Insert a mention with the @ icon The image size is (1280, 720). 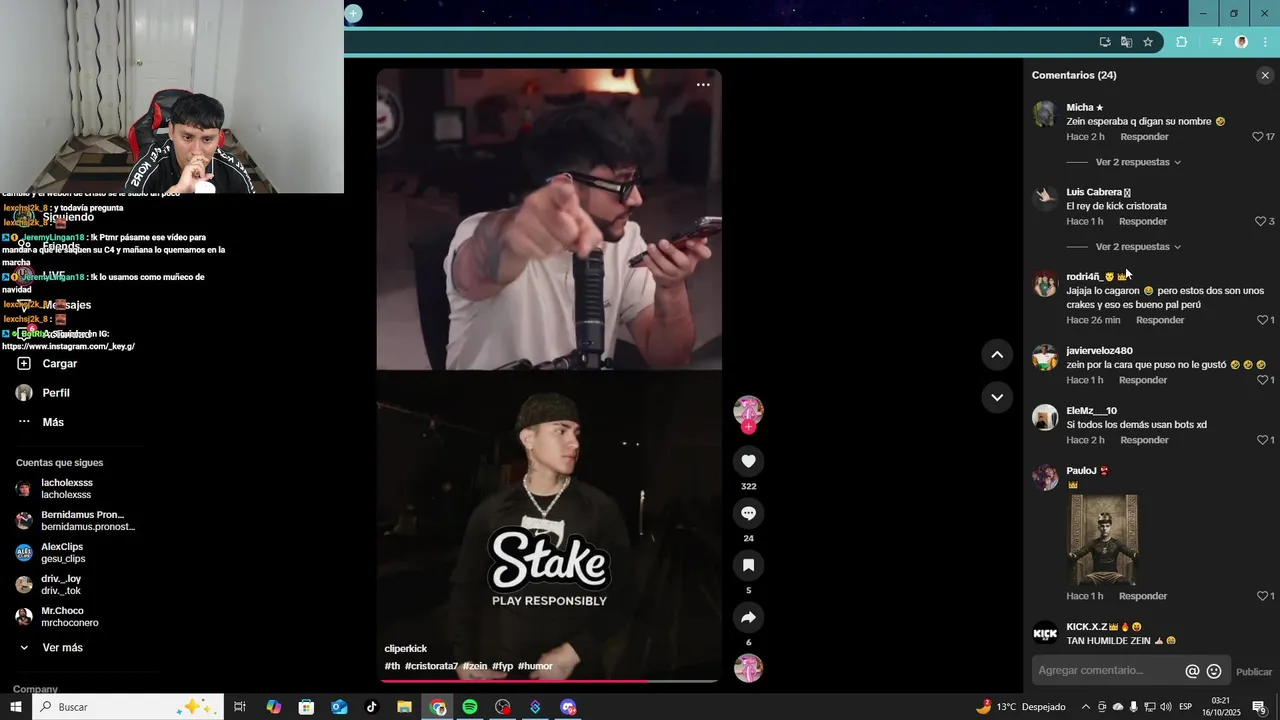tap(1192, 671)
